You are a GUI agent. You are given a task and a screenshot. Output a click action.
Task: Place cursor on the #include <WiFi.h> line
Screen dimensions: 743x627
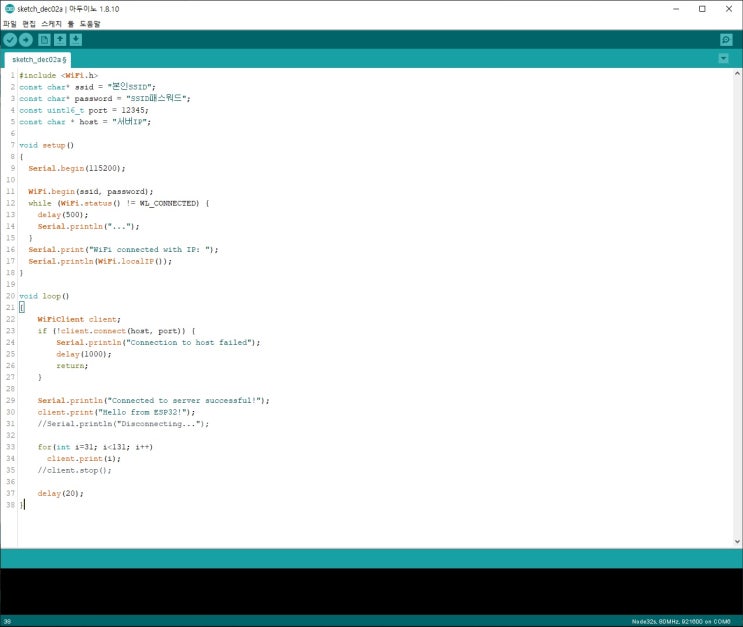(x=58, y=76)
